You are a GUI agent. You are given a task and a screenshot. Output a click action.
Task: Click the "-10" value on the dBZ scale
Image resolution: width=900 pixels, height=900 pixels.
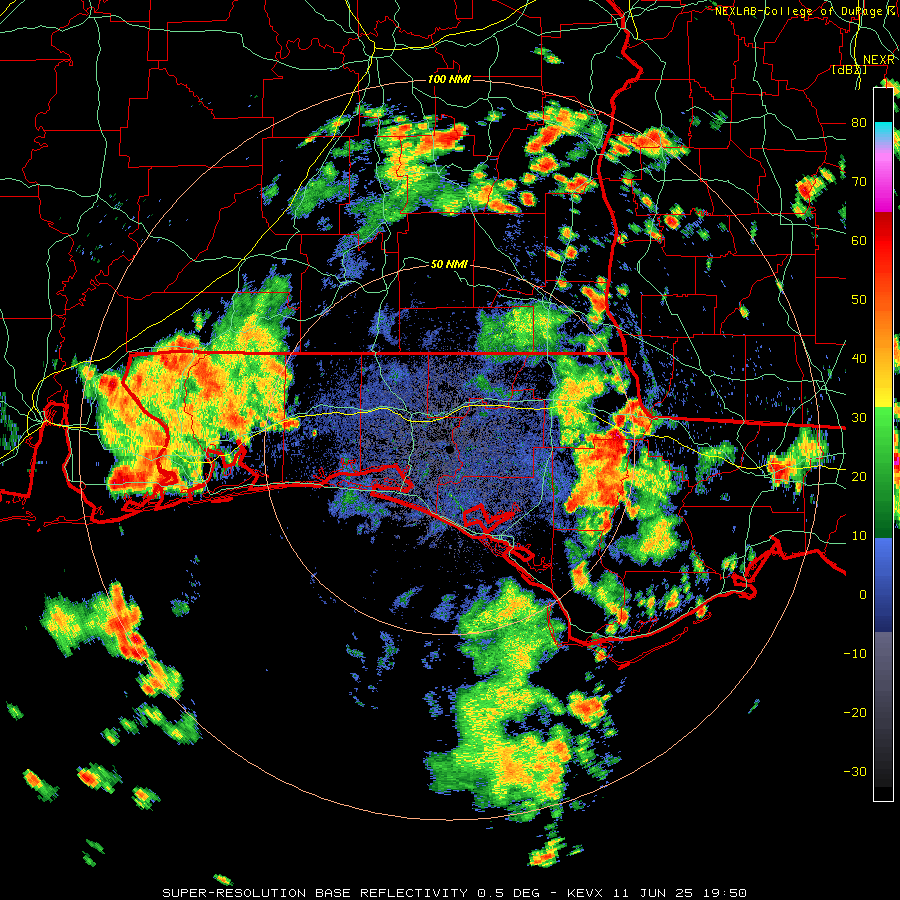click(855, 653)
